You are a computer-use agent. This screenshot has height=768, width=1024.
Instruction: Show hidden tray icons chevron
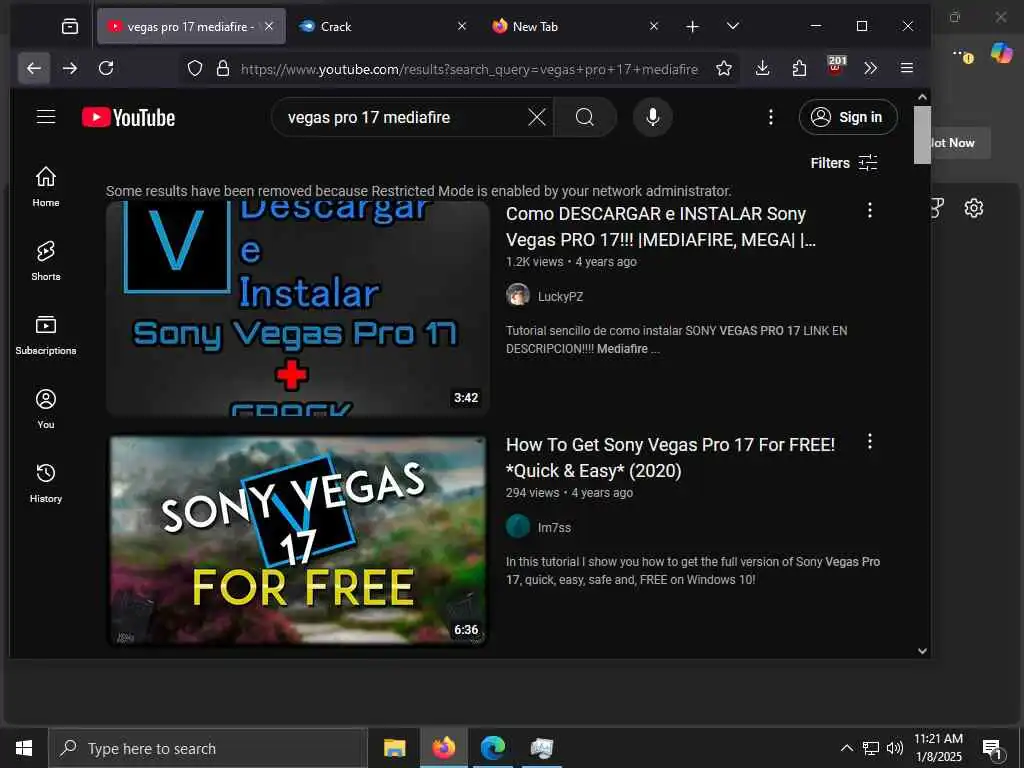tap(846, 748)
